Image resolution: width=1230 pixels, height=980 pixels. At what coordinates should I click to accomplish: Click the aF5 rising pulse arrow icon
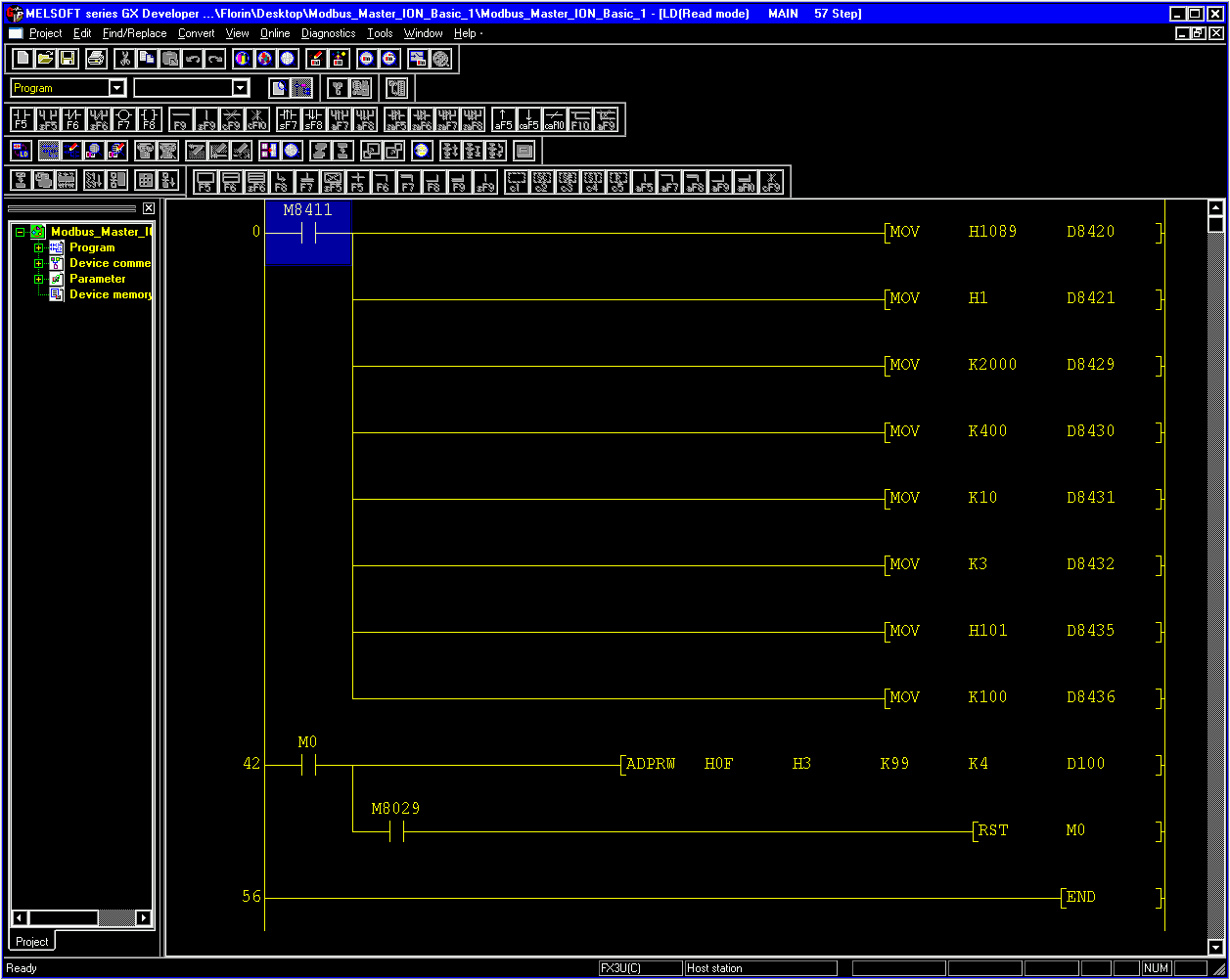[x=504, y=120]
